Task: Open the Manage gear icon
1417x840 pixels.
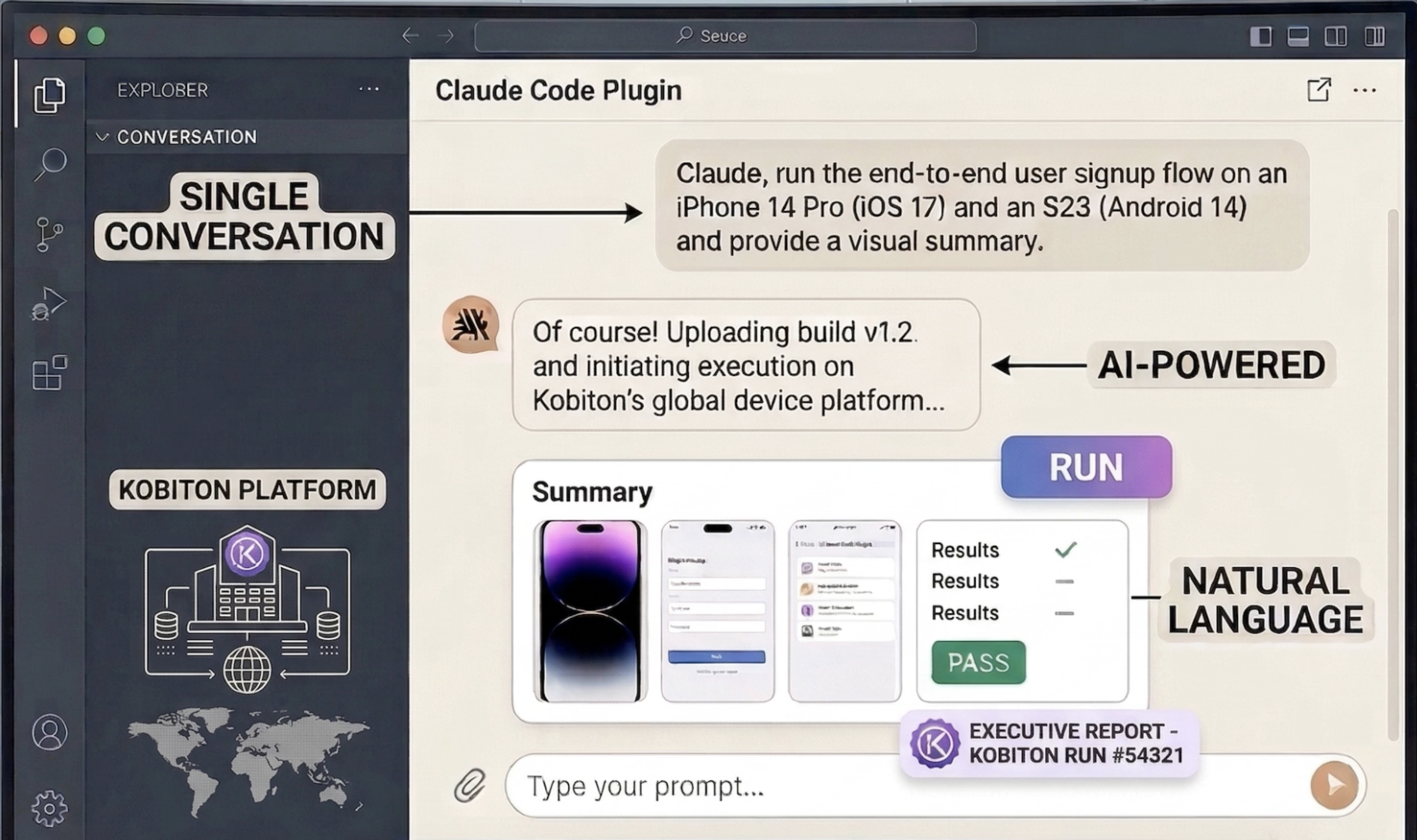Action: tap(50, 808)
